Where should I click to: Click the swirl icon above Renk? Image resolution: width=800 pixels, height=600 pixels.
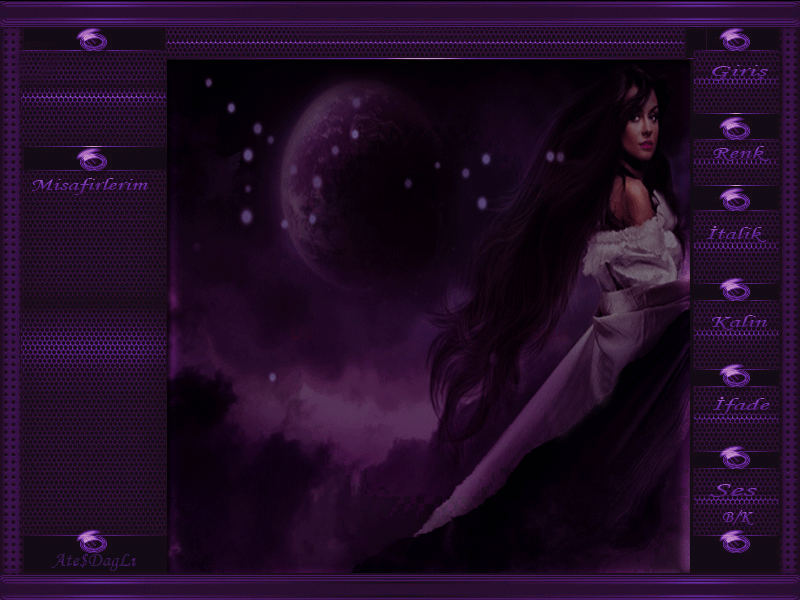[x=735, y=128]
